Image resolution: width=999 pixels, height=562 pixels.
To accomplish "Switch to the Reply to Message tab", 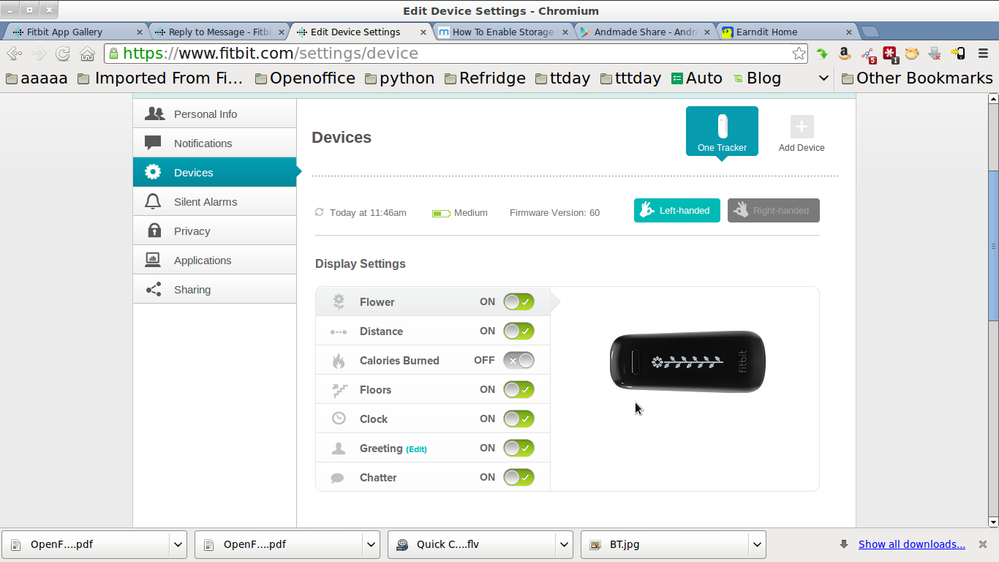I will point(219,32).
